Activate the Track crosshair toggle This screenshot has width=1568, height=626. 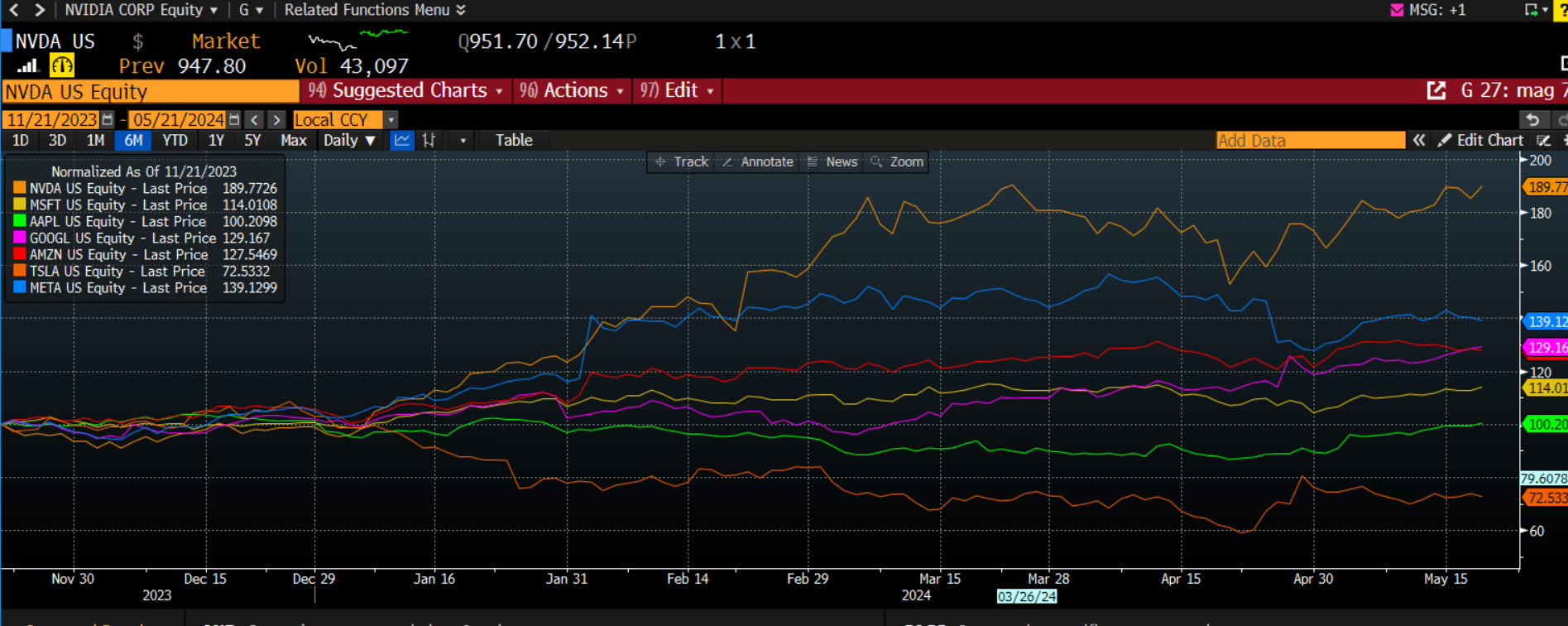coord(683,162)
